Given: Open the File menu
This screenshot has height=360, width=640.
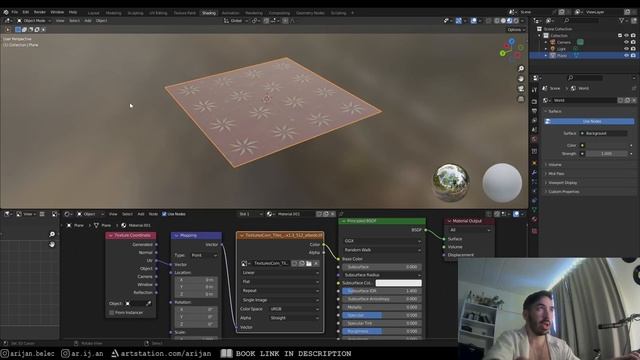Looking at the screenshot, I should [15, 12].
